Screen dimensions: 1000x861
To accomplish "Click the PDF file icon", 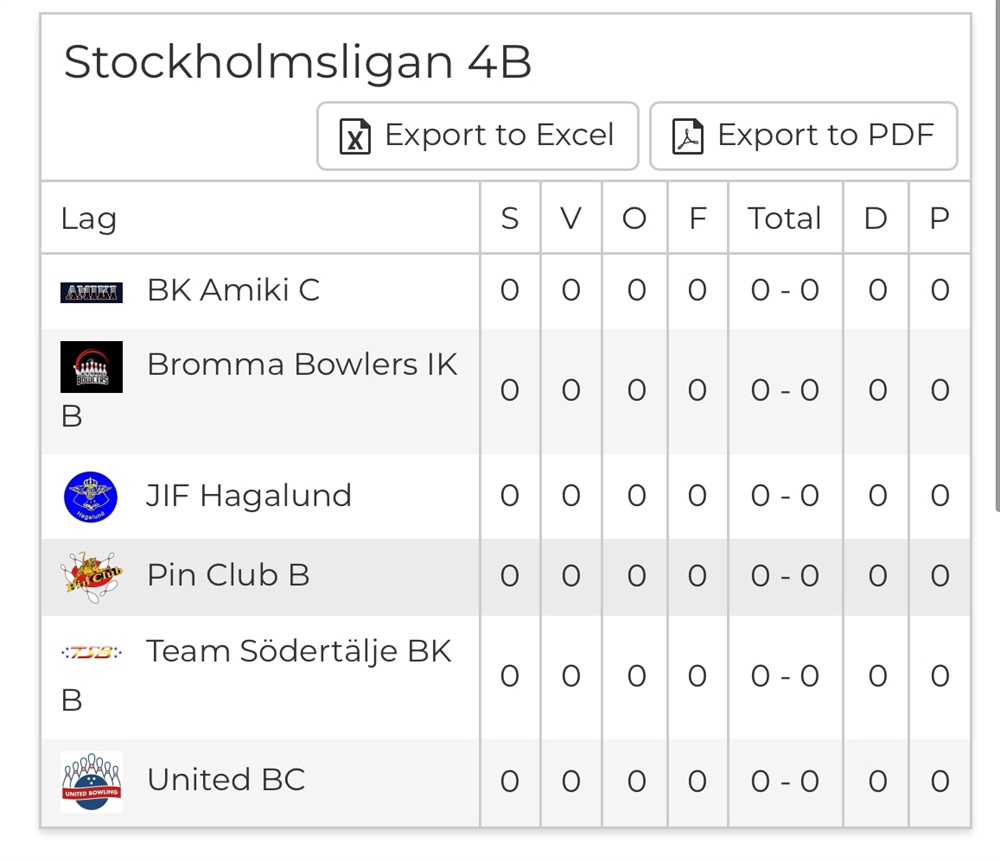I will [688, 136].
